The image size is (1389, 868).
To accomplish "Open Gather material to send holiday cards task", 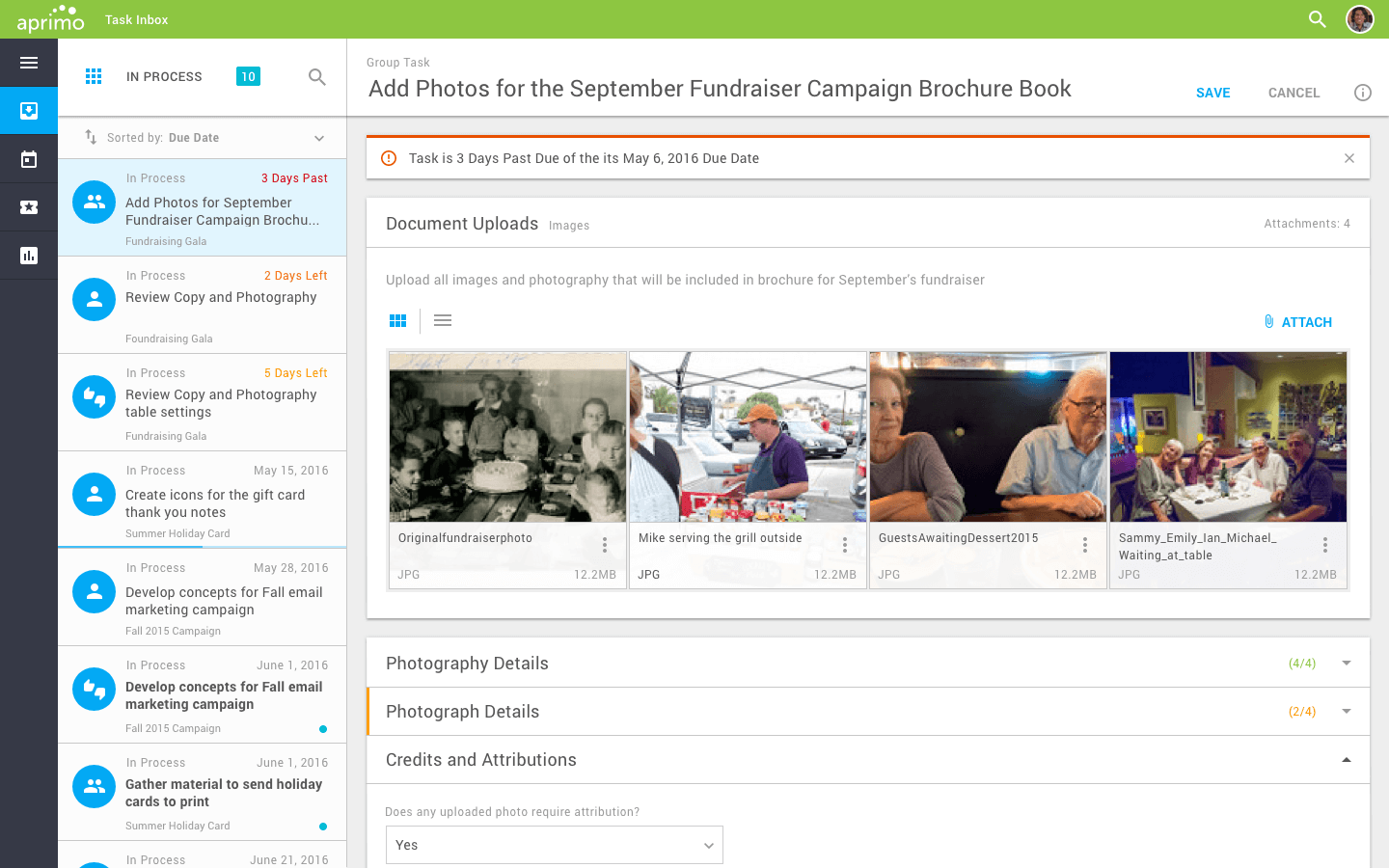I will pyautogui.click(x=203, y=792).
